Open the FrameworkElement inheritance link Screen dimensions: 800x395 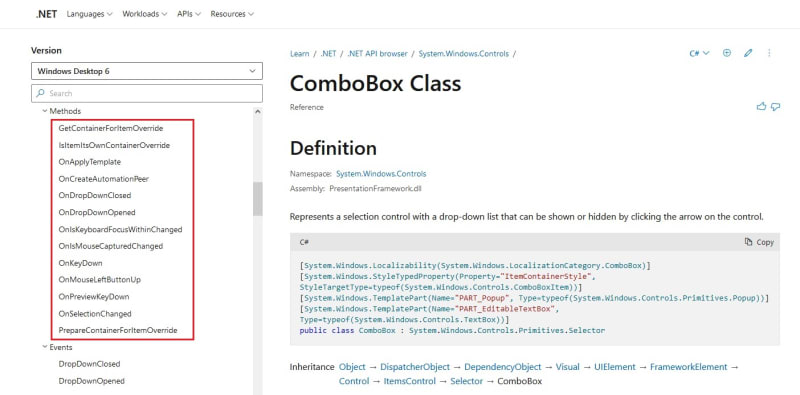point(689,367)
